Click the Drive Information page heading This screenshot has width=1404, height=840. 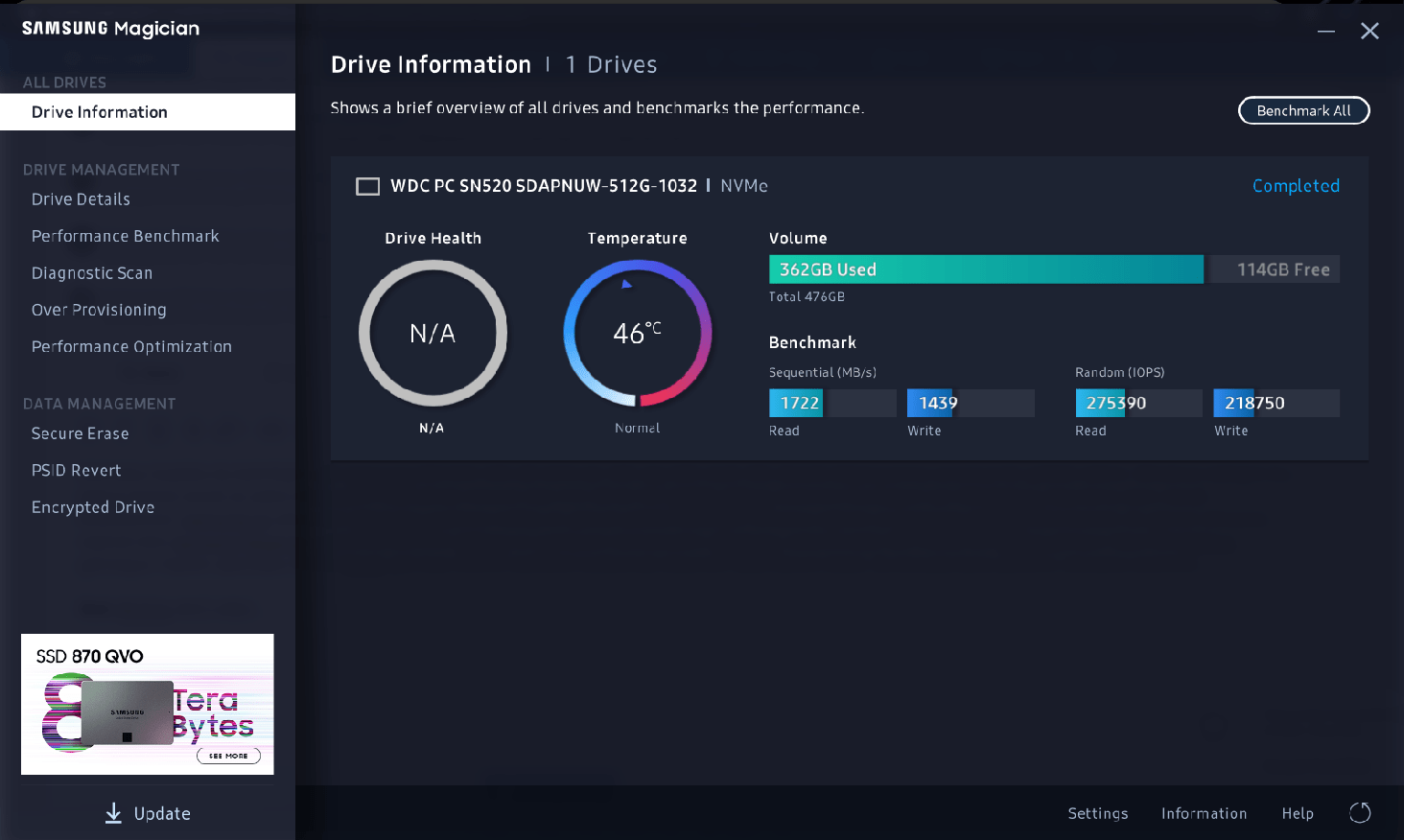pos(431,64)
